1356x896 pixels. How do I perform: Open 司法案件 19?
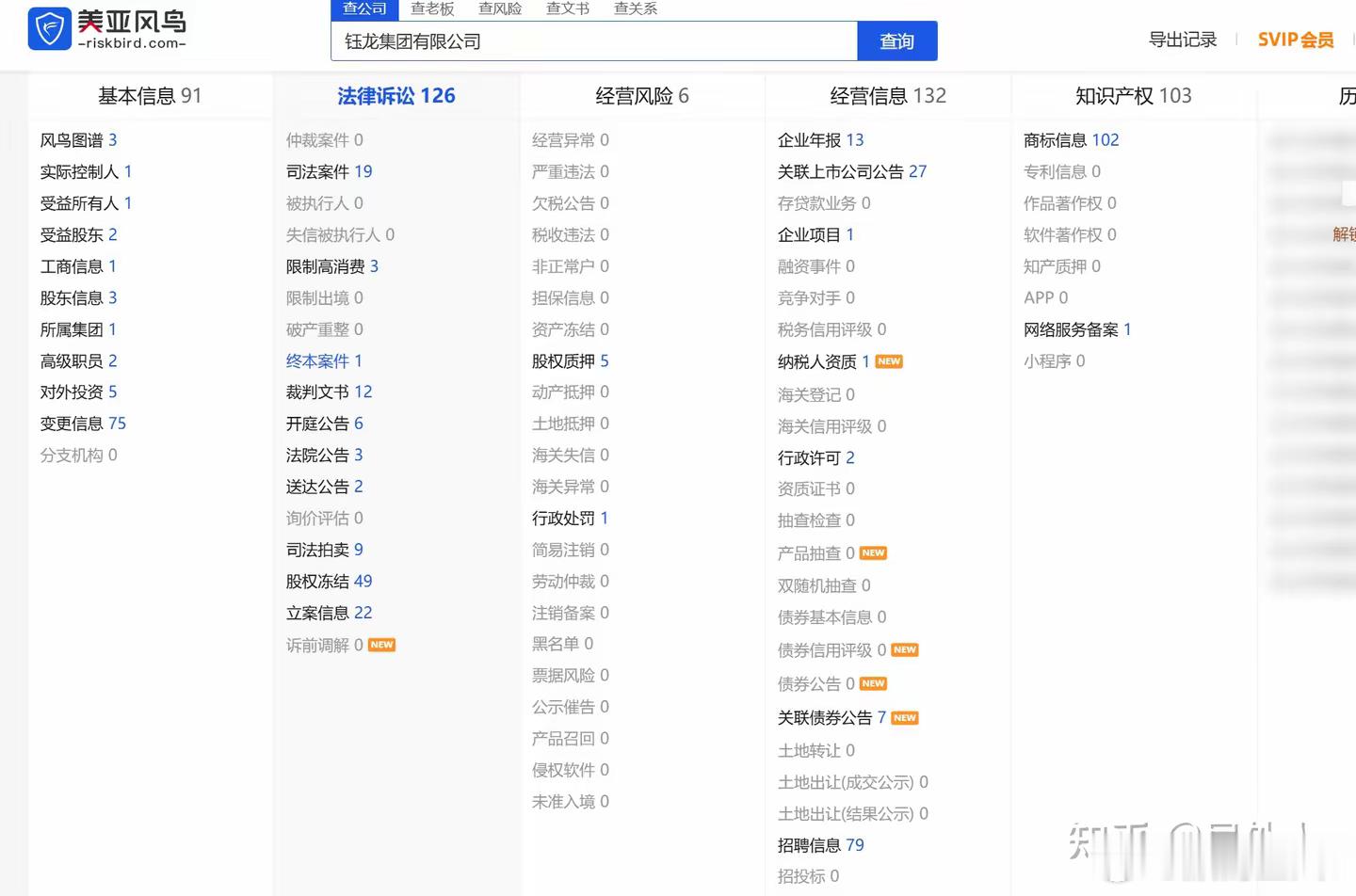point(330,172)
